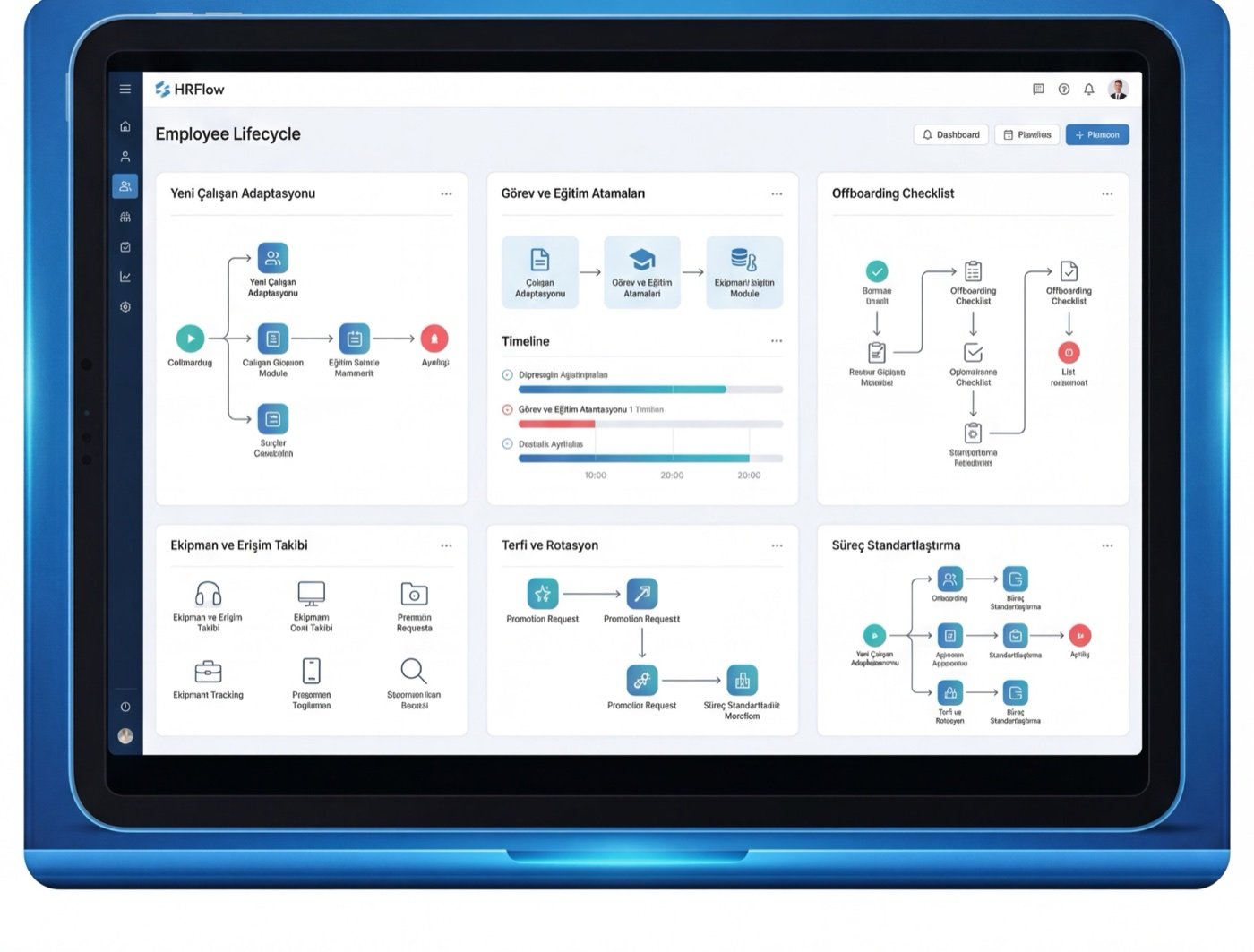1254x952 pixels.
Task: Select the Görev ve Eğitim Atamaları tile
Action: [x=642, y=272]
